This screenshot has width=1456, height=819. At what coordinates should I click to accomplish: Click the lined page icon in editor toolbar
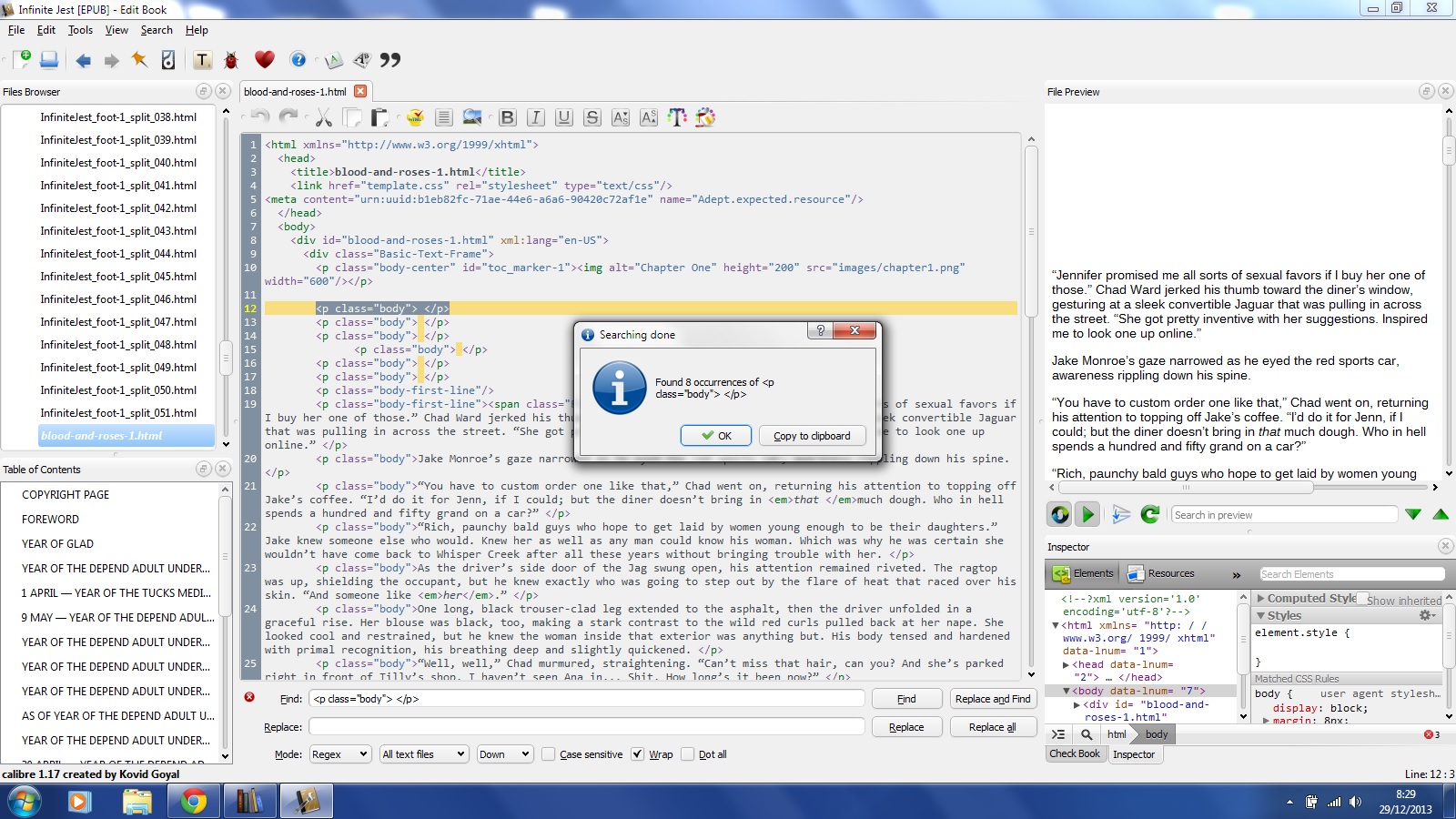(444, 117)
